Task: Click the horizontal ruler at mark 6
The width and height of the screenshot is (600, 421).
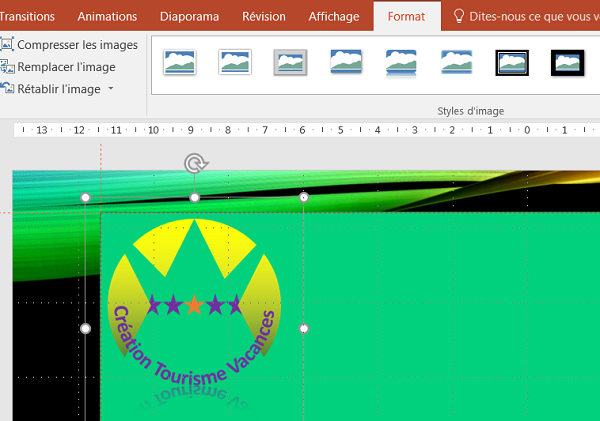Action: click(302, 130)
